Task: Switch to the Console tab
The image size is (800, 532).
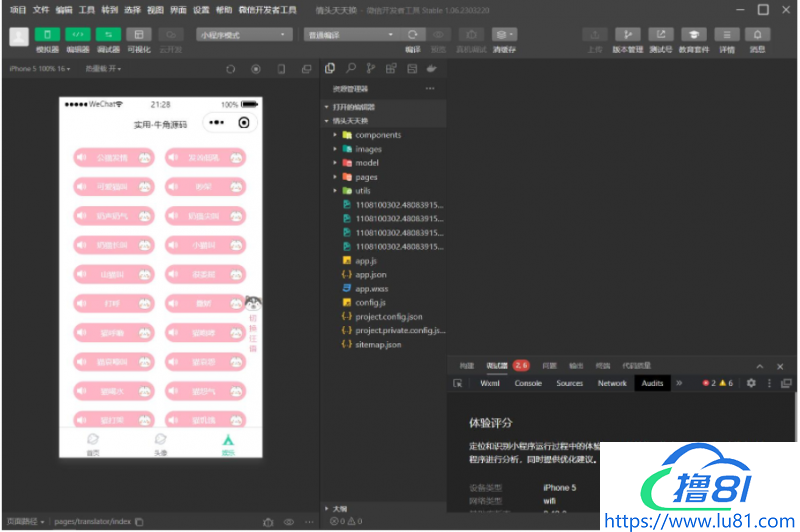Action: [528, 383]
